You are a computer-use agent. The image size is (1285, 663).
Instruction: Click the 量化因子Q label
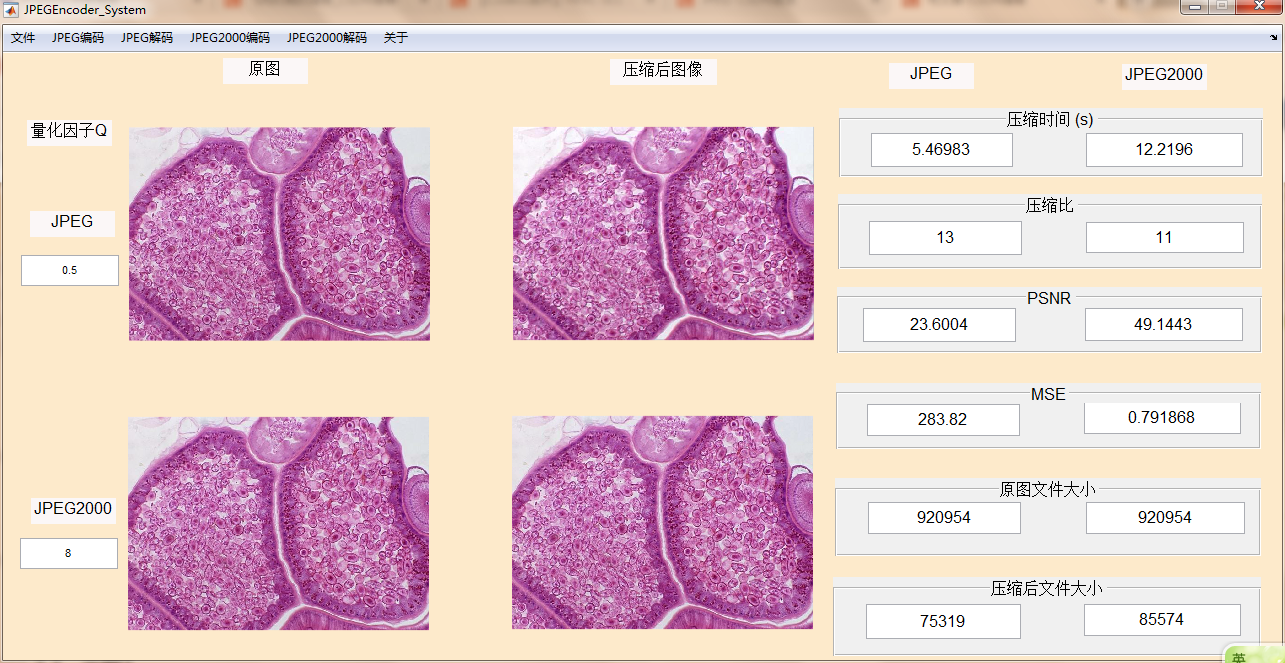[69, 131]
